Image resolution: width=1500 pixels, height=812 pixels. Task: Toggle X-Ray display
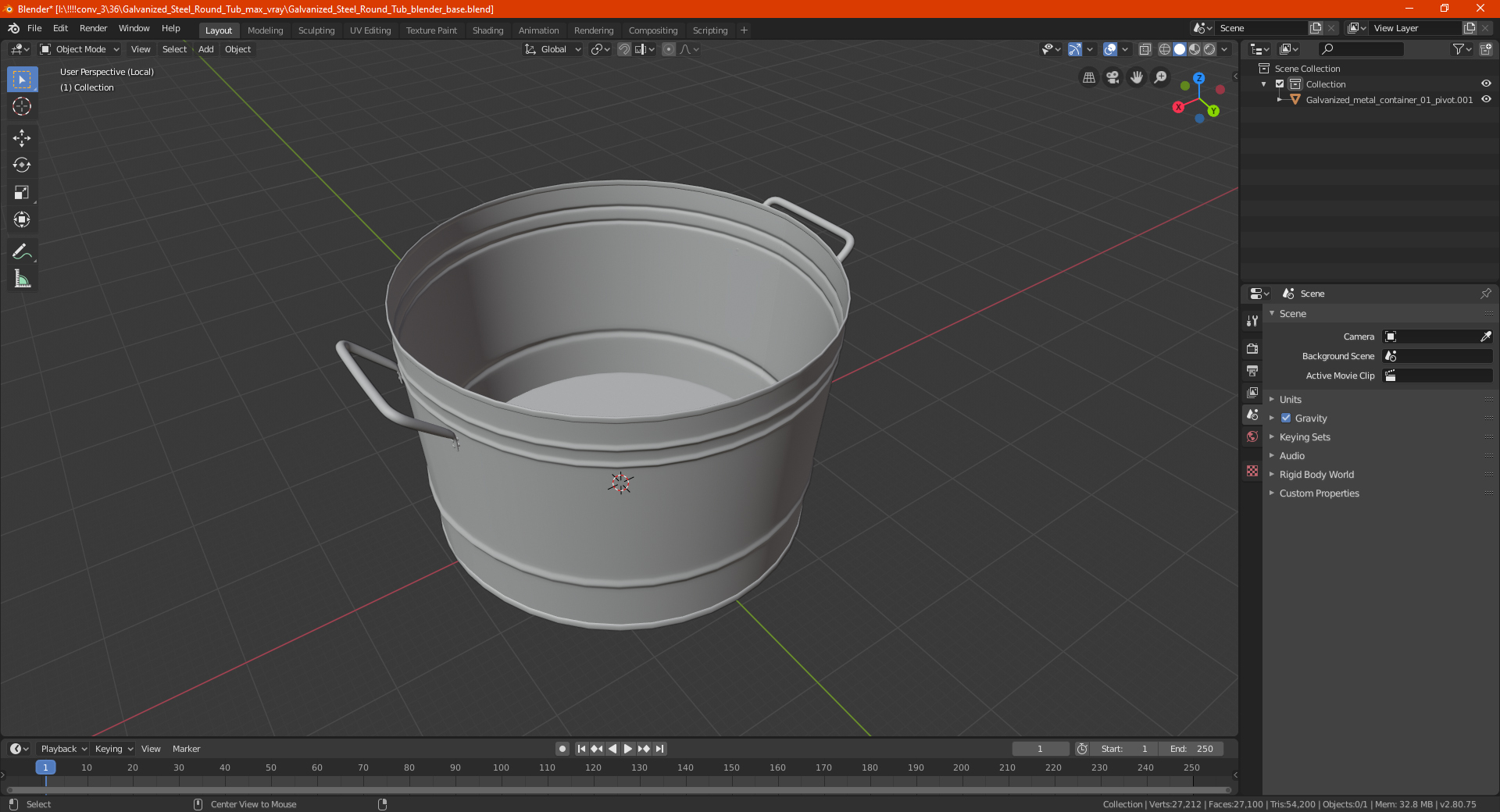click(1145, 49)
